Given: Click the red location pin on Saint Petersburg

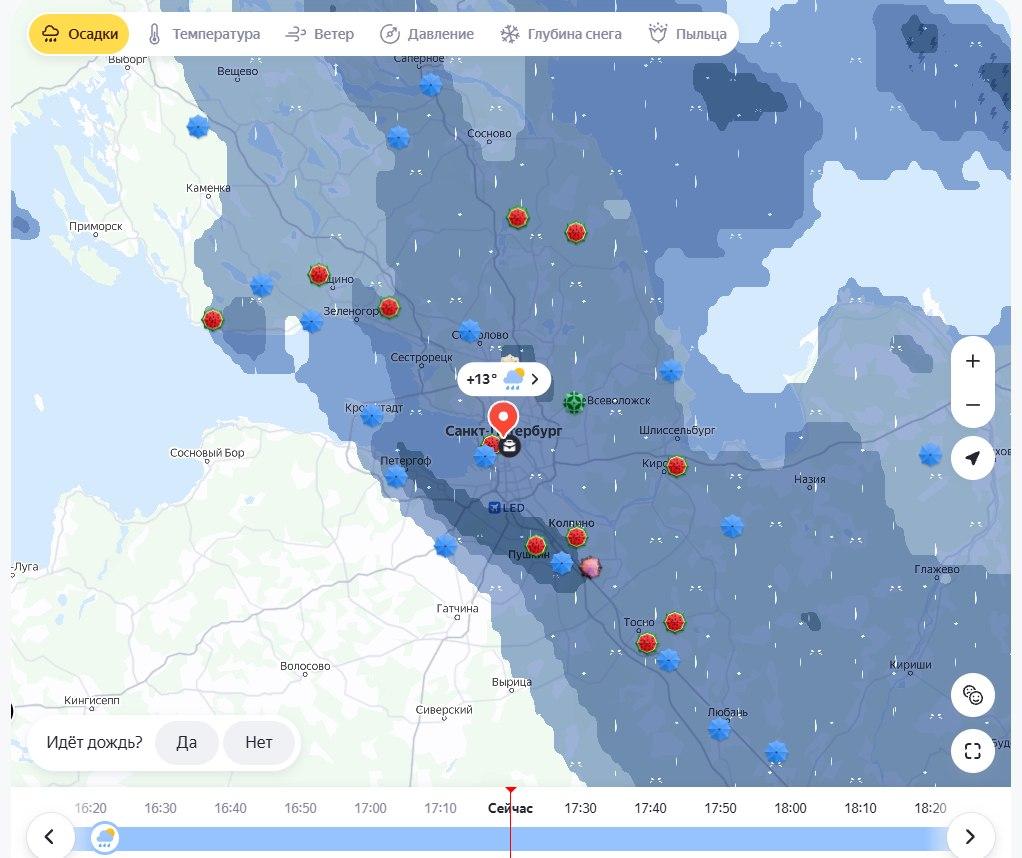Looking at the screenshot, I should [503, 419].
